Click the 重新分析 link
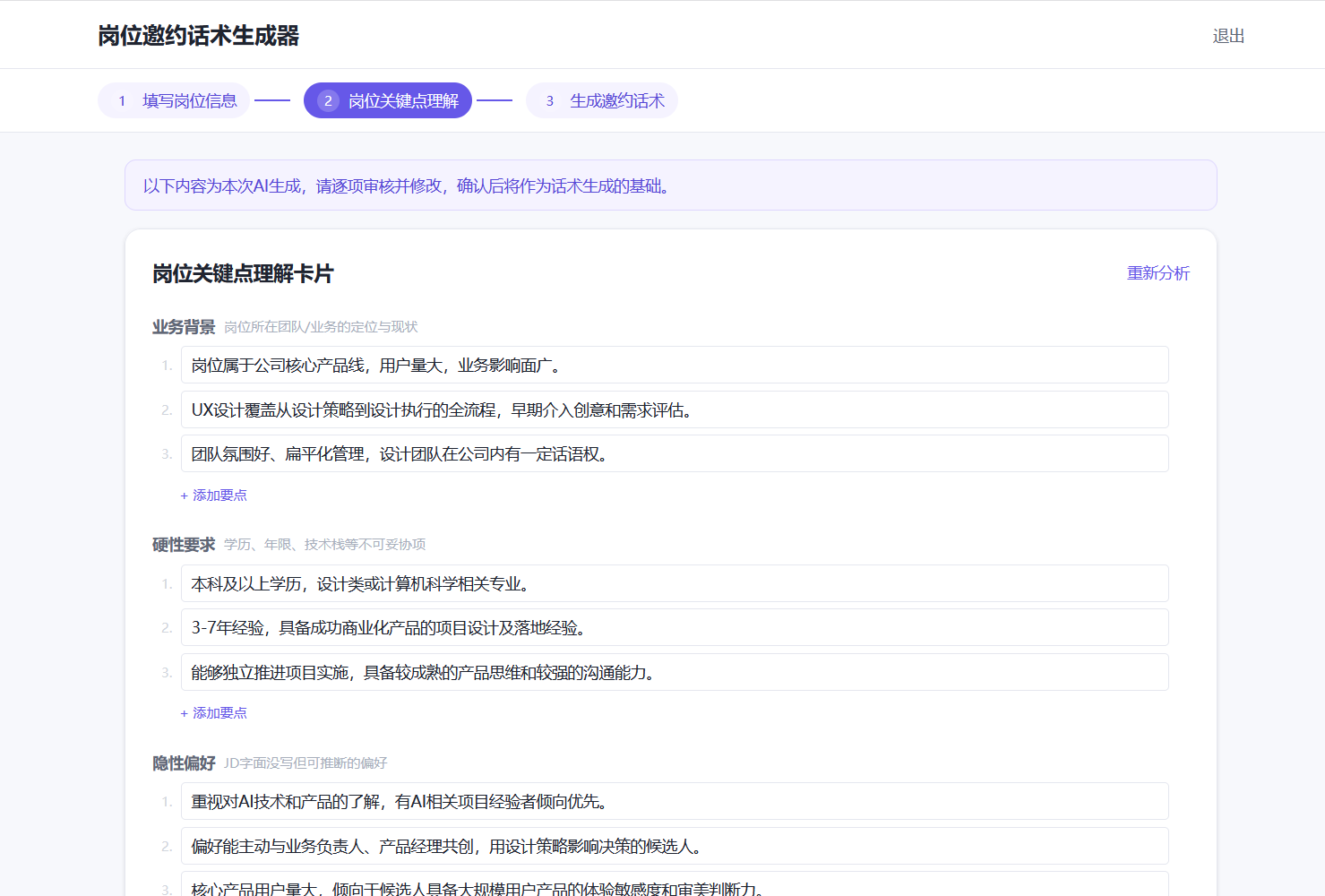Image resolution: width=1325 pixels, height=896 pixels. (x=1157, y=273)
